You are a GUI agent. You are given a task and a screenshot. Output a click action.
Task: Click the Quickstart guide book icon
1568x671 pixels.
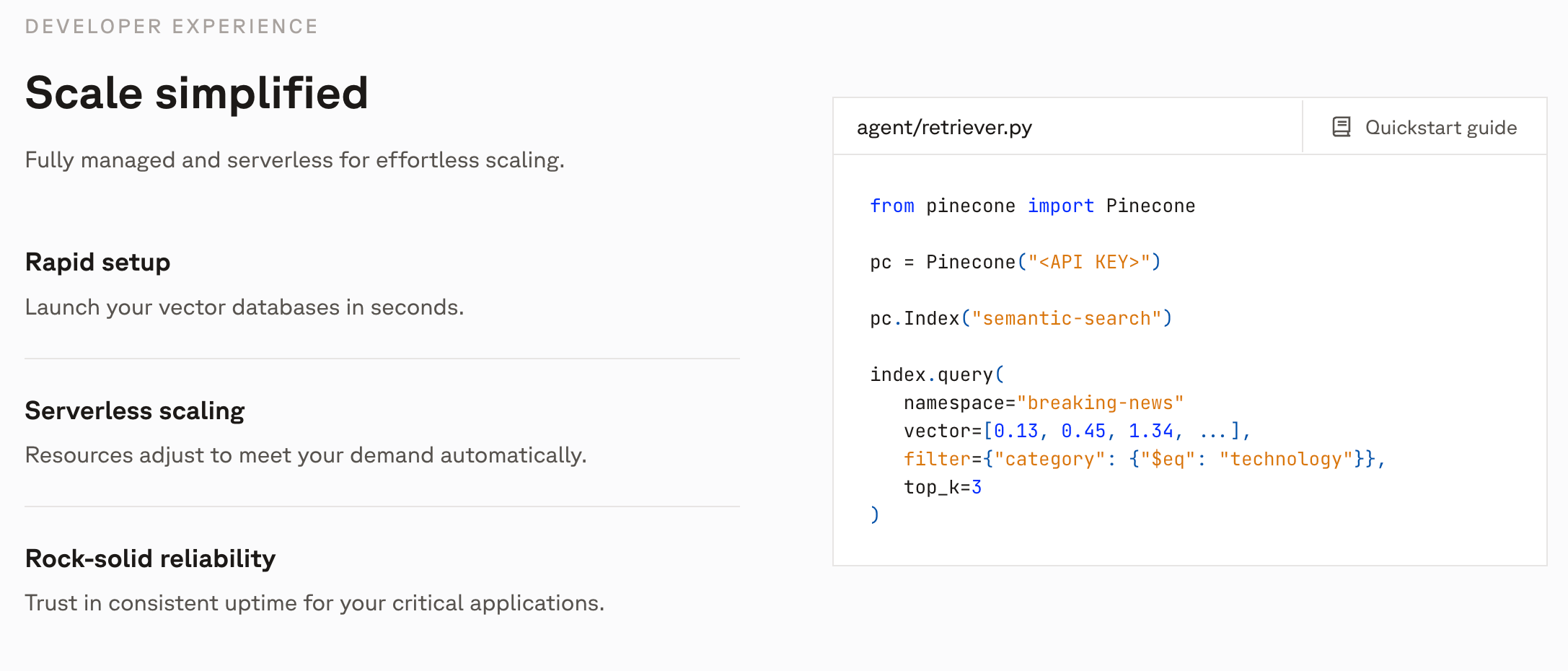(x=1341, y=127)
